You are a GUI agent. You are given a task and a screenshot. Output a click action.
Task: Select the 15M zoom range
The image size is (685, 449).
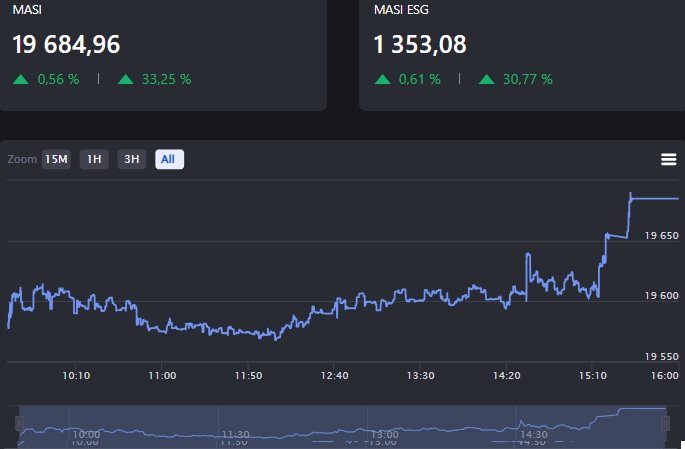(x=57, y=159)
